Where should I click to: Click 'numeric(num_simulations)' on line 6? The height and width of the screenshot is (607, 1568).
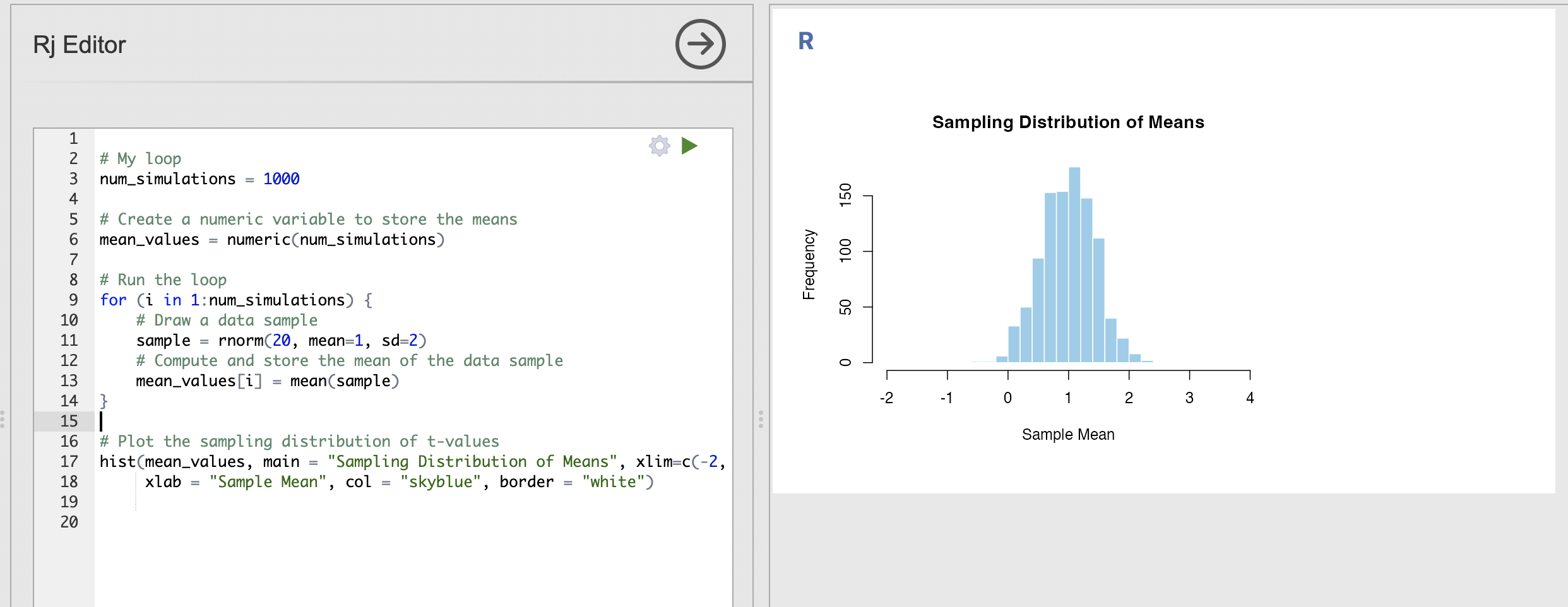pyautogui.click(x=336, y=239)
